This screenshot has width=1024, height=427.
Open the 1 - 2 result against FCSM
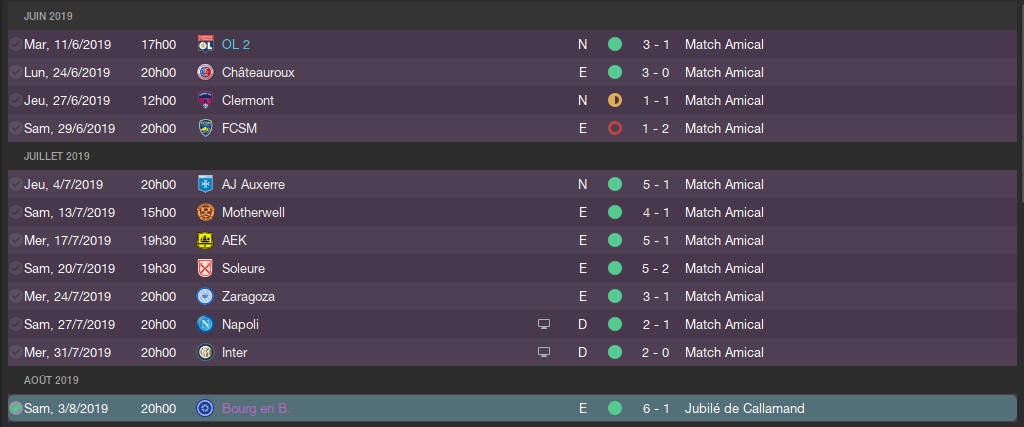(656, 129)
